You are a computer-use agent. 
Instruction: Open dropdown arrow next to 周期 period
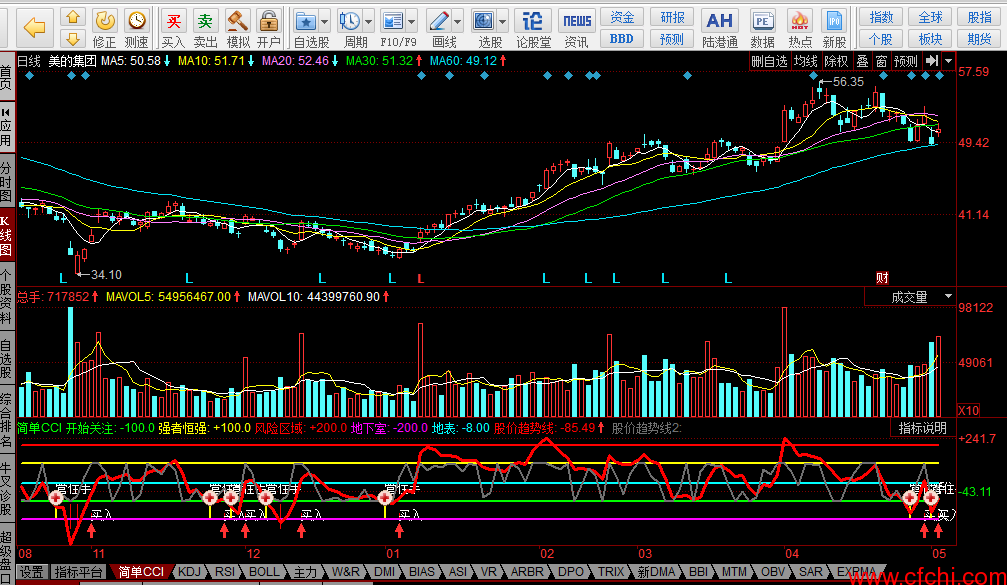[369, 21]
